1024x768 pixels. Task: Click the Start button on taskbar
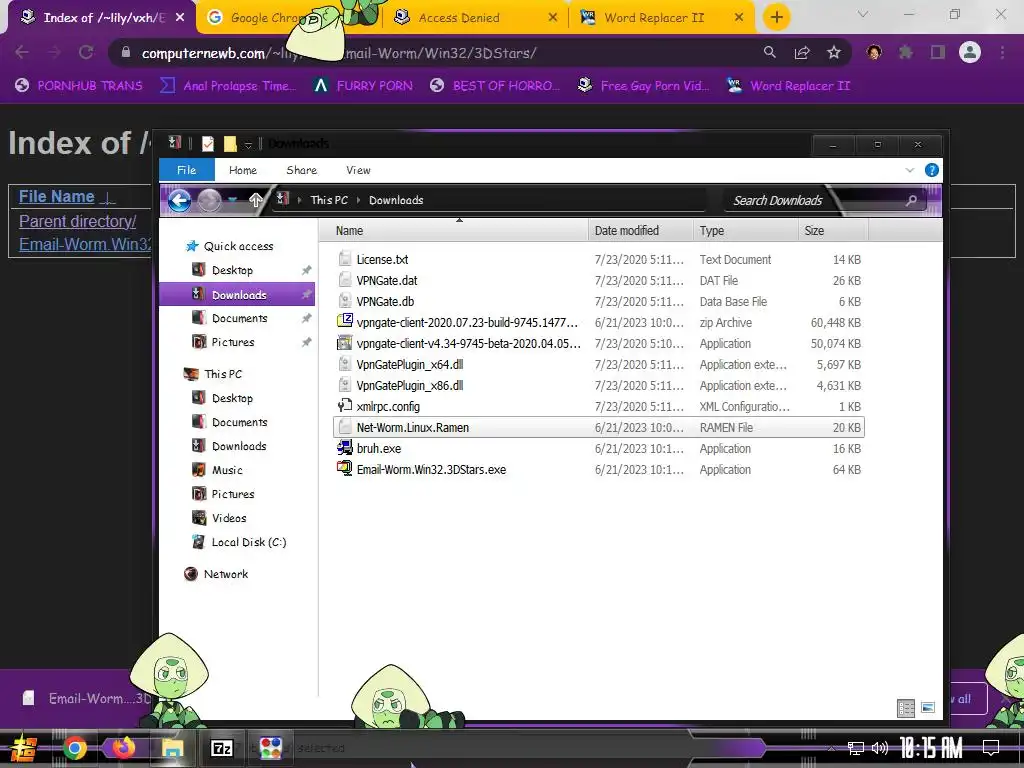click(24, 748)
